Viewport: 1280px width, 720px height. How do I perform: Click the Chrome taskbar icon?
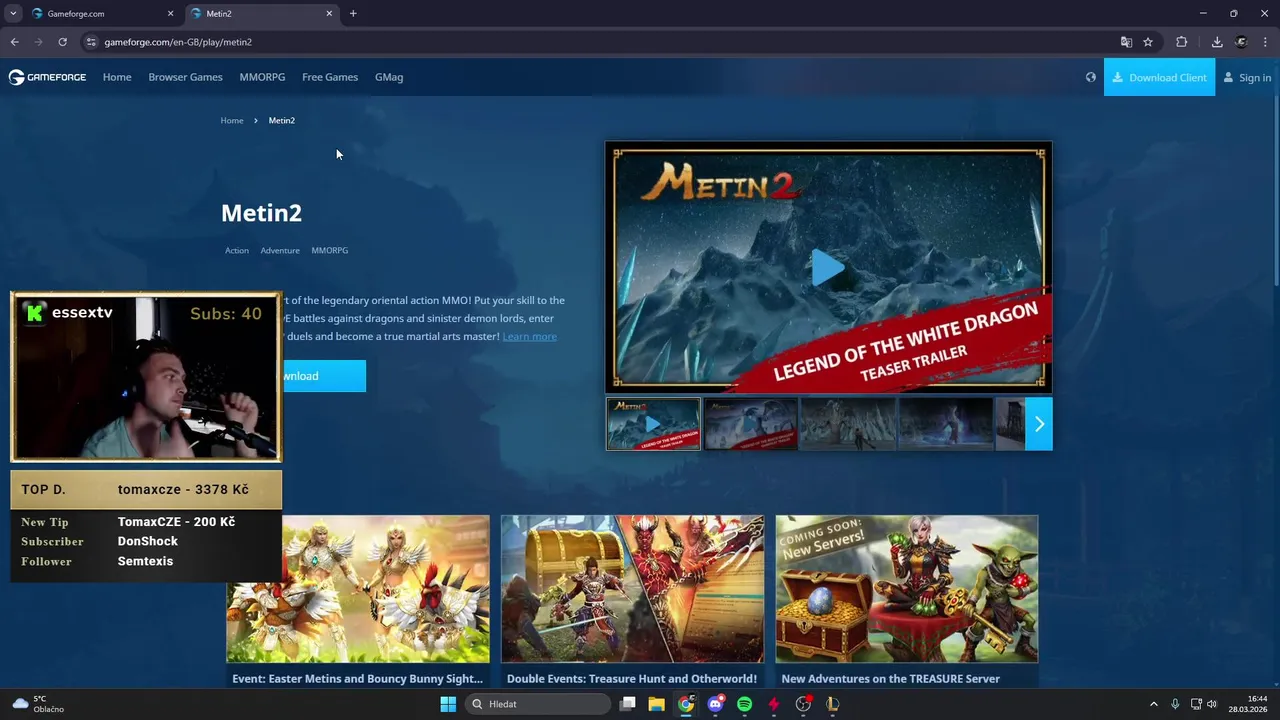tap(686, 704)
